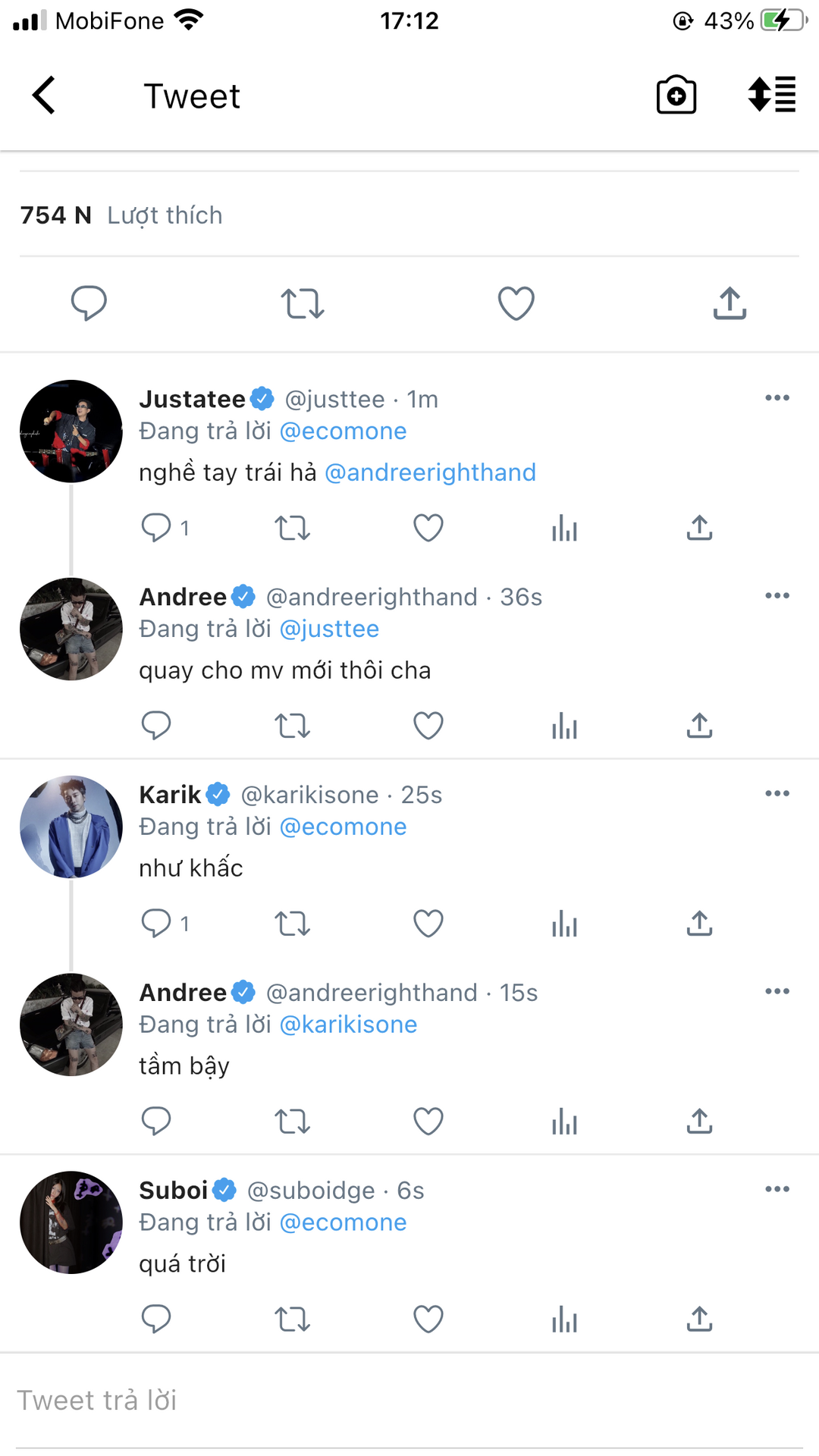Retweet the main tweet
819x1456 pixels.
point(303,303)
